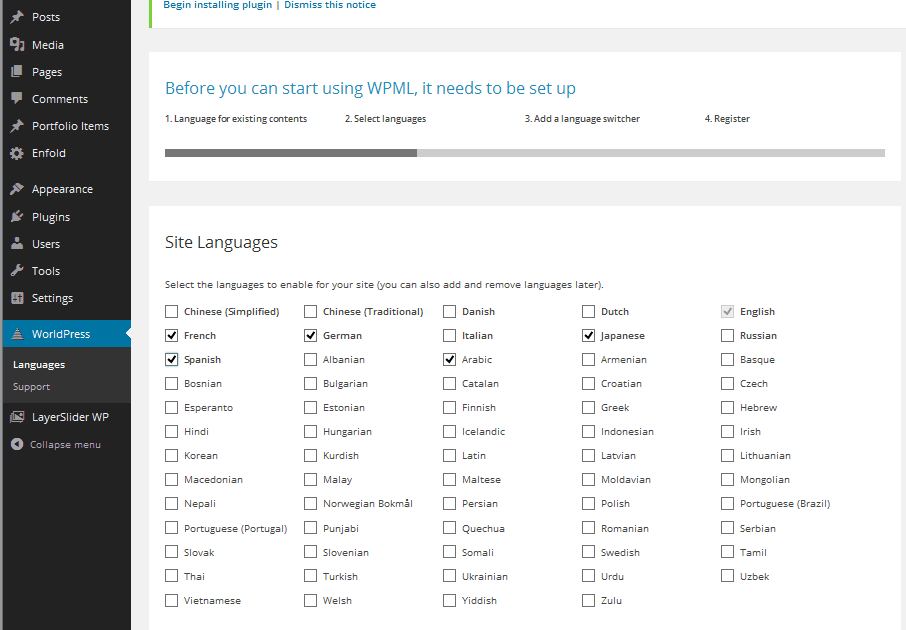Tick the Portuguese (Brazil) checkbox
The height and width of the screenshot is (630, 906).
click(728, 504)
